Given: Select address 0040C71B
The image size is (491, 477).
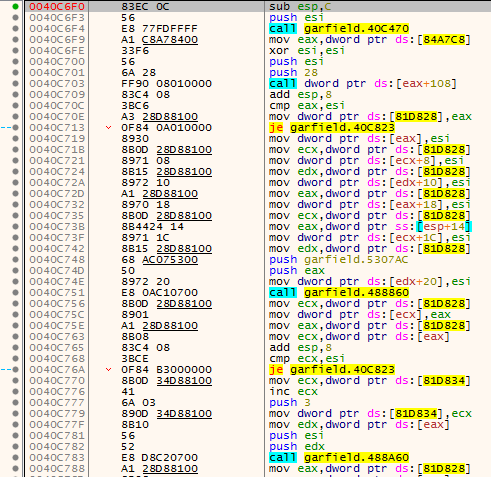Looking at the screenshot, I should point(57,150).
